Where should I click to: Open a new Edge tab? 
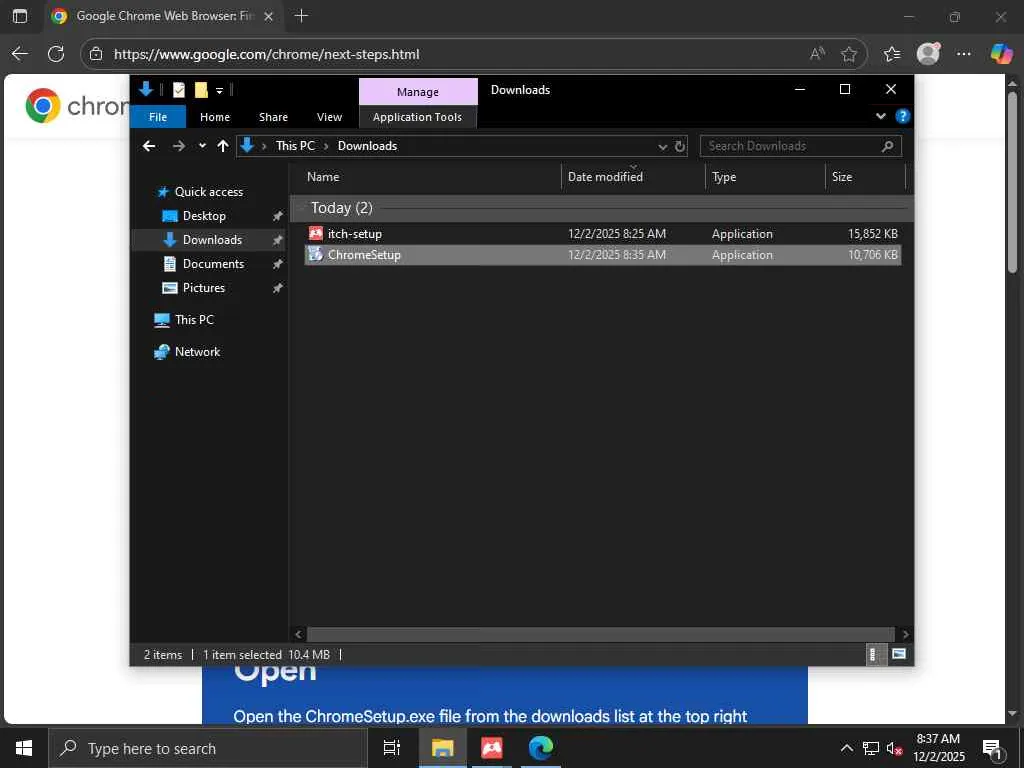point(301,16)
